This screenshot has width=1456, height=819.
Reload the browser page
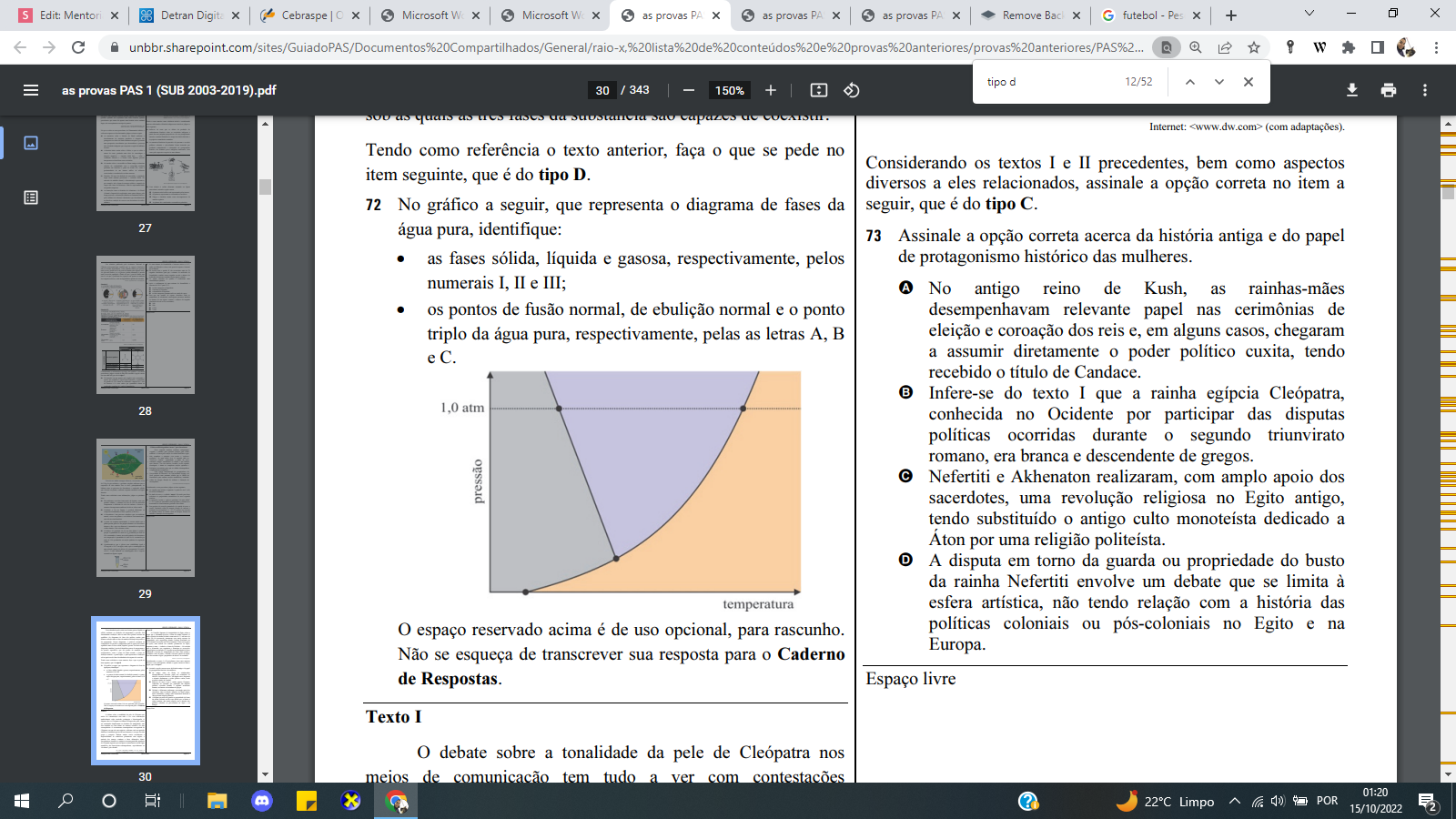coord(78,47)
